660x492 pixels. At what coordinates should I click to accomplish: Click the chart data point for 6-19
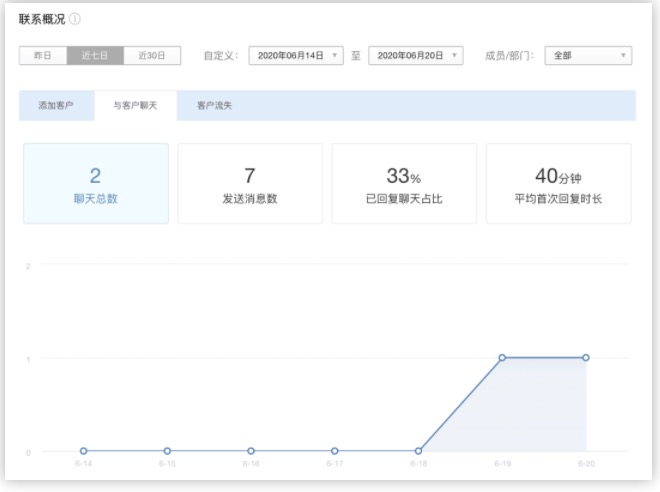pos(502,357)
